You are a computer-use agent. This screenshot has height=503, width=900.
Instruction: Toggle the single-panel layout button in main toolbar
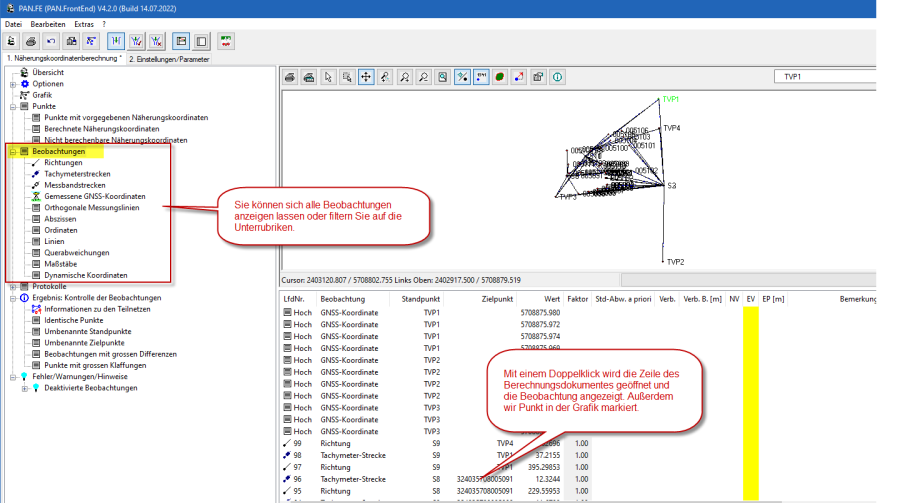coord(201,41)
